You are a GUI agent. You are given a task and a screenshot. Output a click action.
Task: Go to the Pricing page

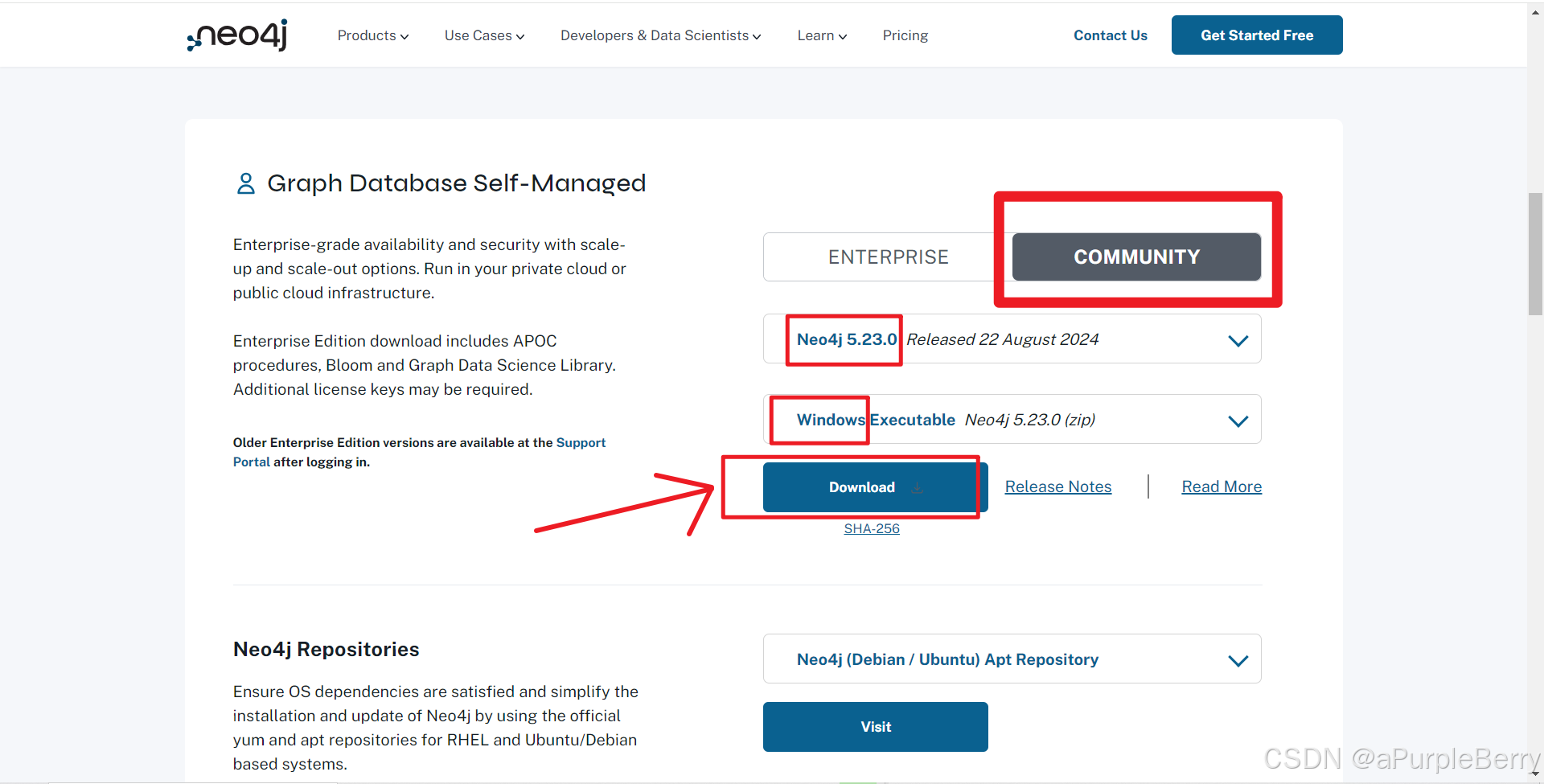tap(905, 35)
